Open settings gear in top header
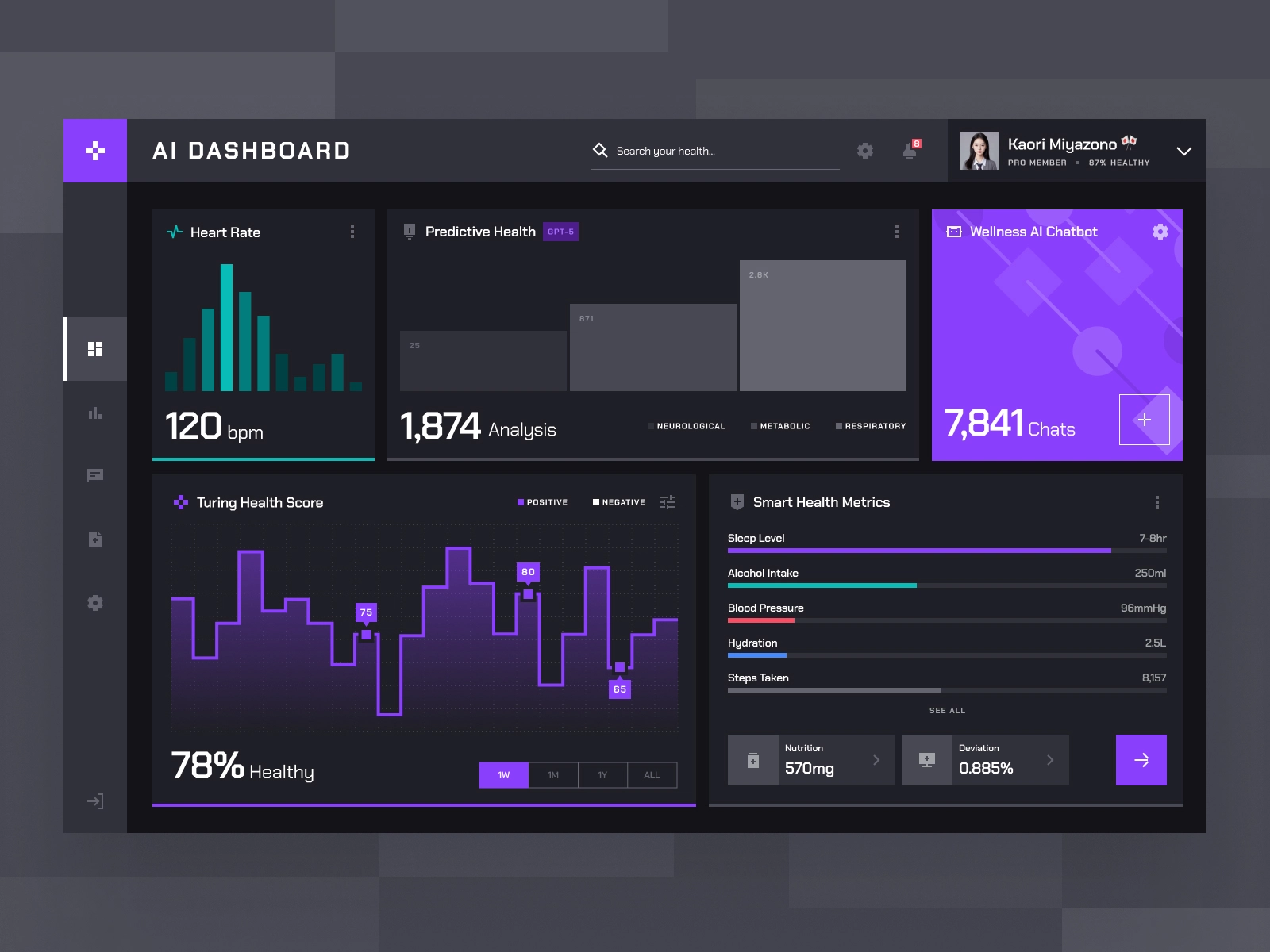 865,151
